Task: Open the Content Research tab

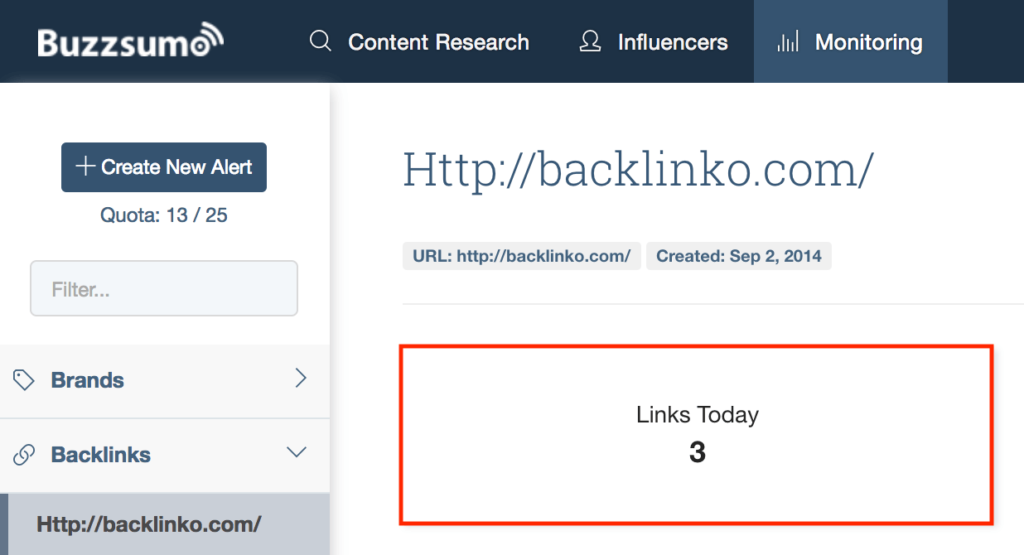Action: (438, 42)
